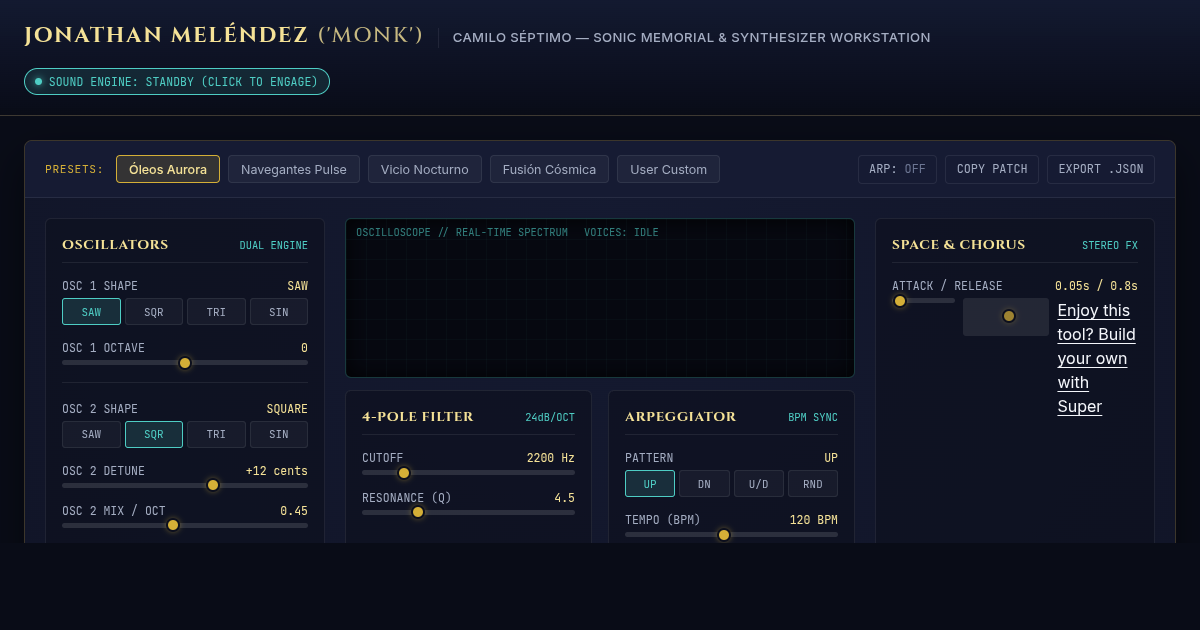Click the Resonance (Q) slider
Image resolution: width=1200 pixels, height=630 pixels.
coord(468,512)
